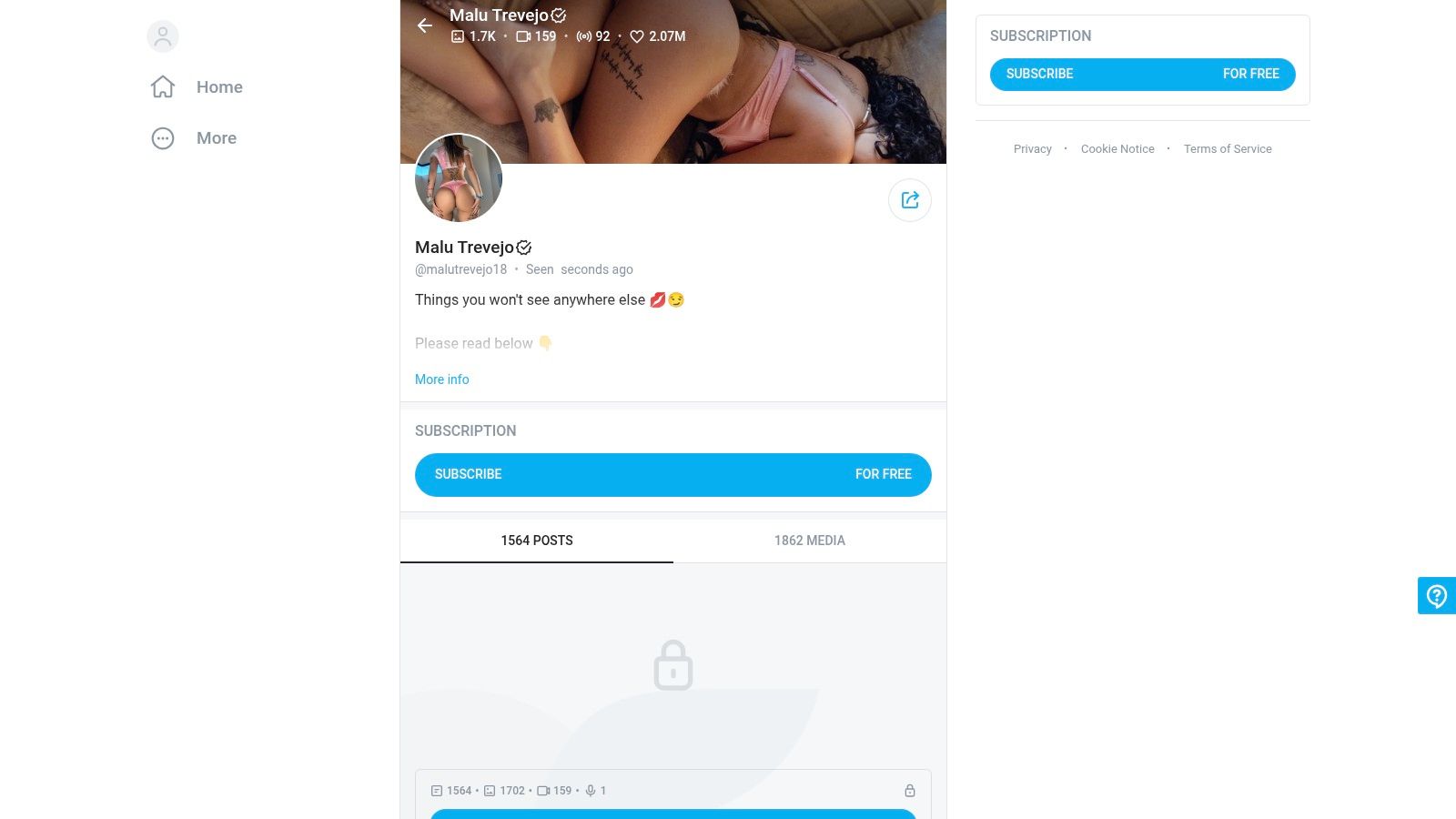
Task: Click the large lock icon in feed
Action: coord(673,665)
